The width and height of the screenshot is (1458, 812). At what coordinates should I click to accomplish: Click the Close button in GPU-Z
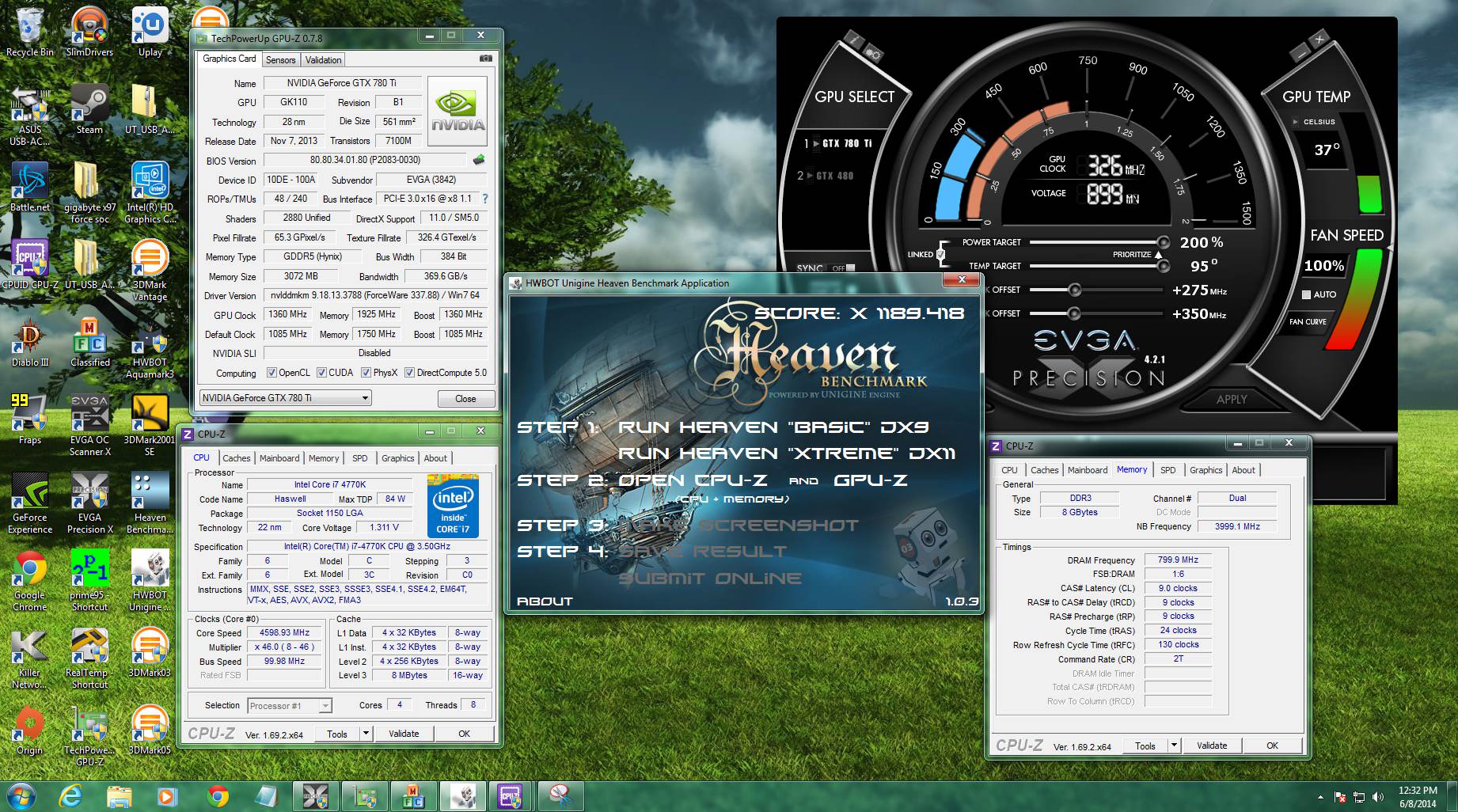click(x=465, y=399)
